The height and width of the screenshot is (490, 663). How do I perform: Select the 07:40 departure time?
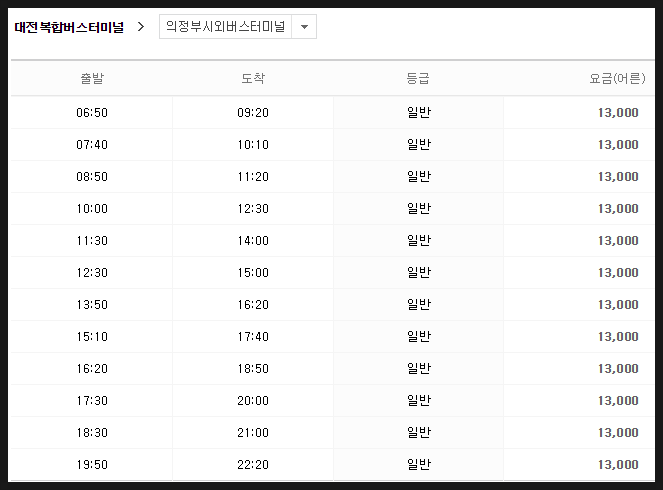click(x=92, y=145)
